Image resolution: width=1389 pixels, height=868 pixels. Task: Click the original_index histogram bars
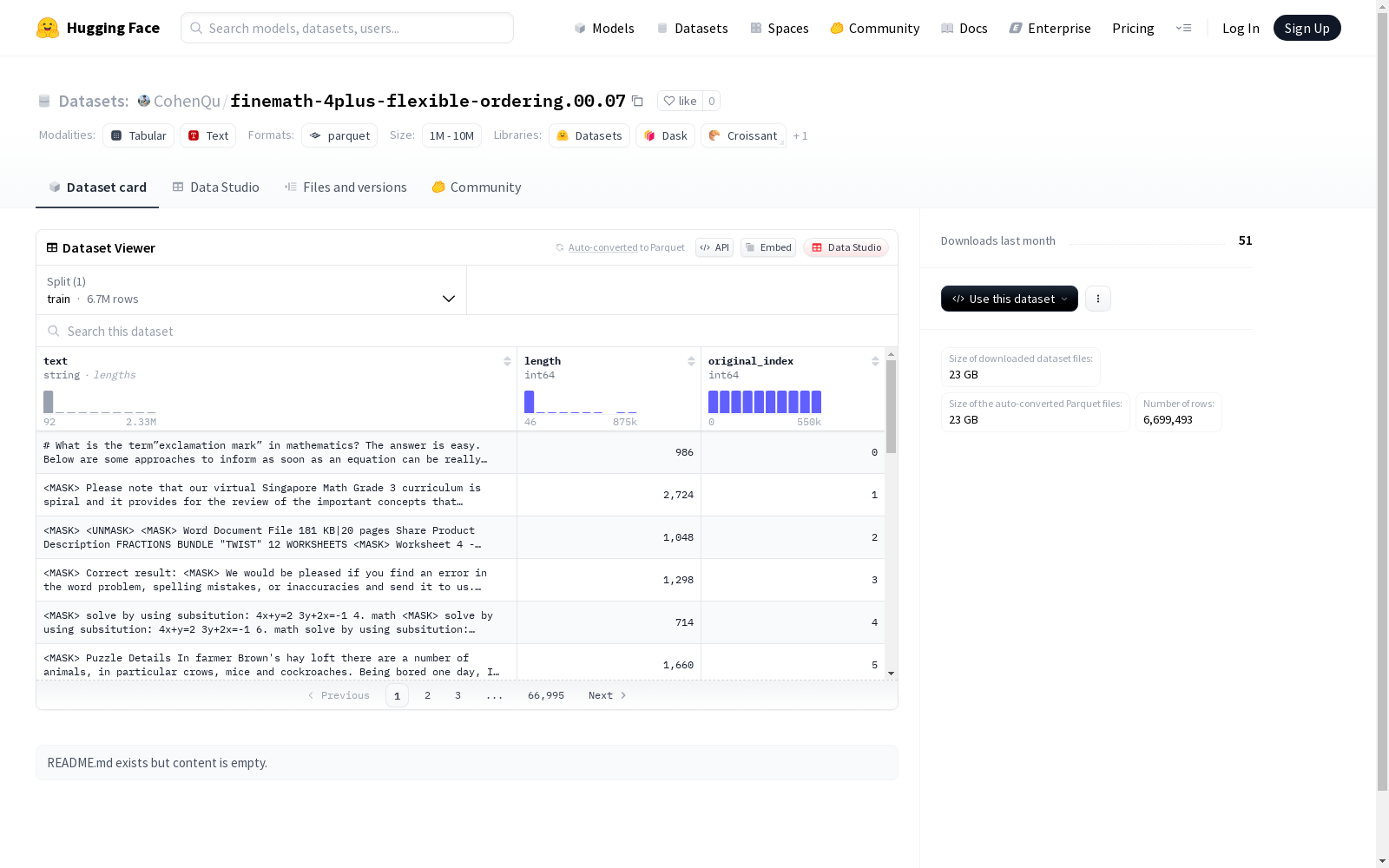click(x=765, y=402)
